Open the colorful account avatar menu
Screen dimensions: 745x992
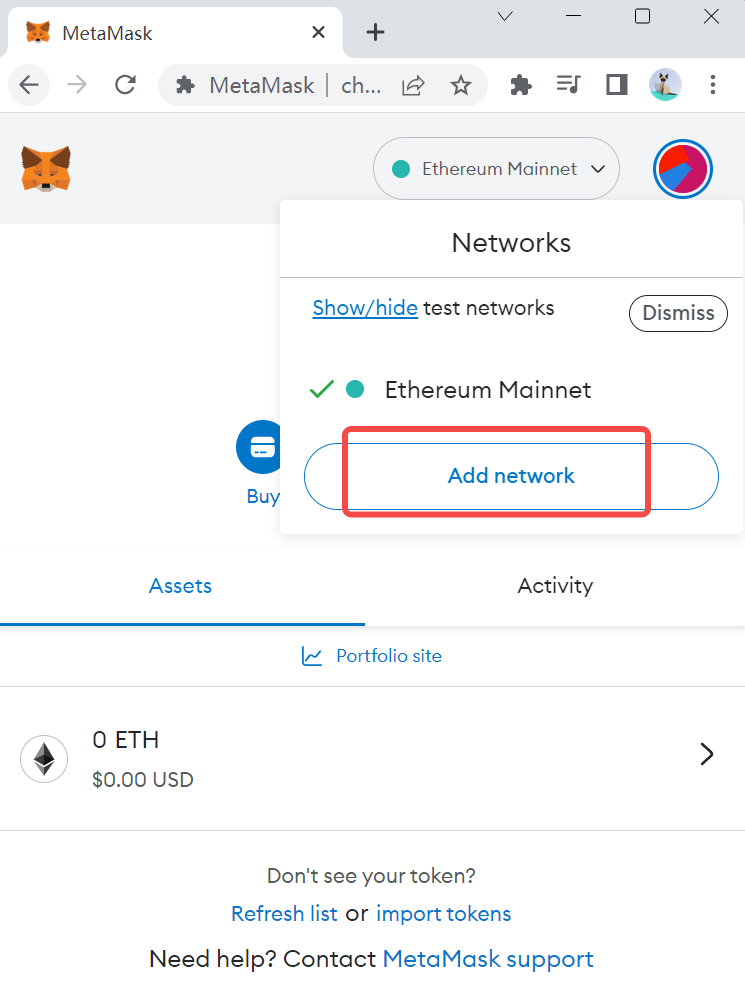tap(683, 168)
